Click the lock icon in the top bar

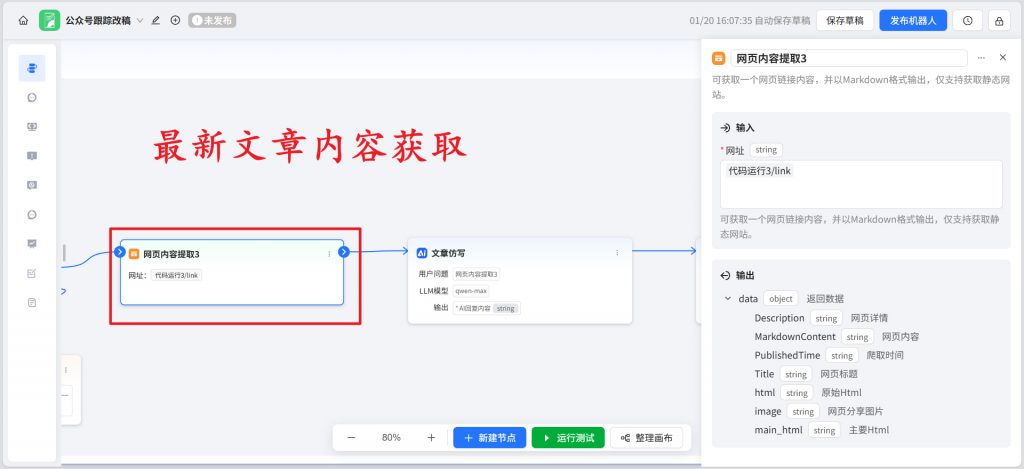(999, 21)
